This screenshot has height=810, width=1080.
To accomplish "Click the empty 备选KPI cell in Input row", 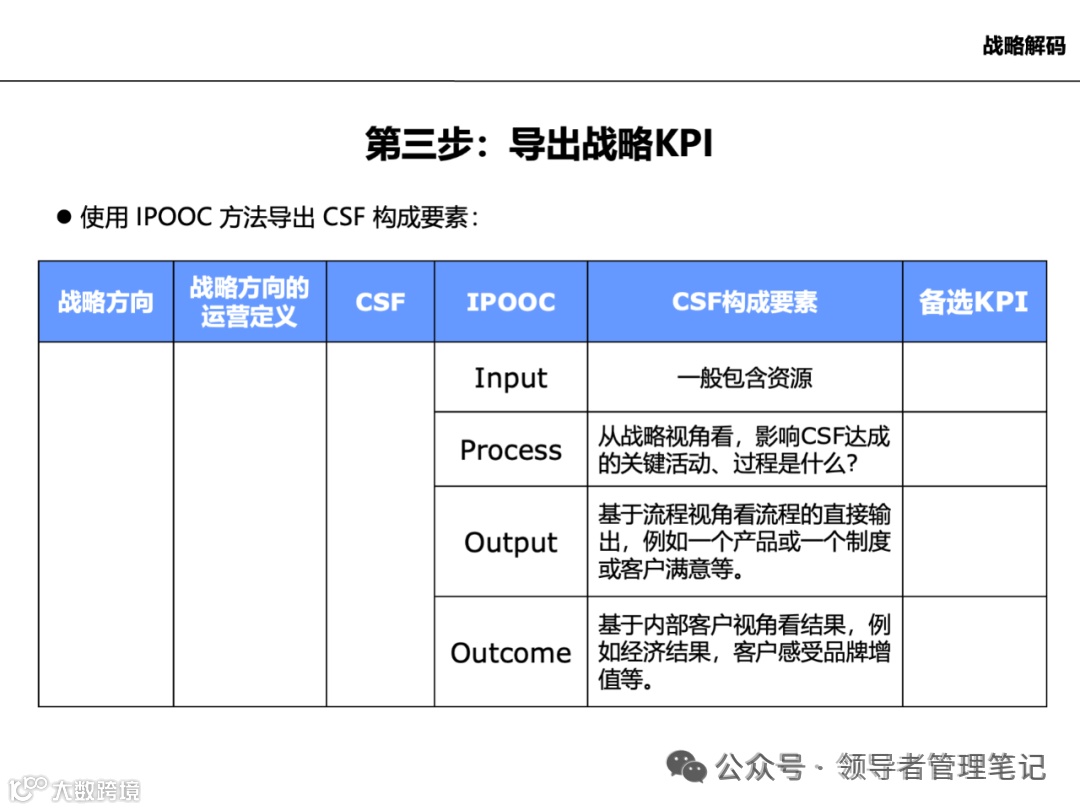I will tap(975, 377).
